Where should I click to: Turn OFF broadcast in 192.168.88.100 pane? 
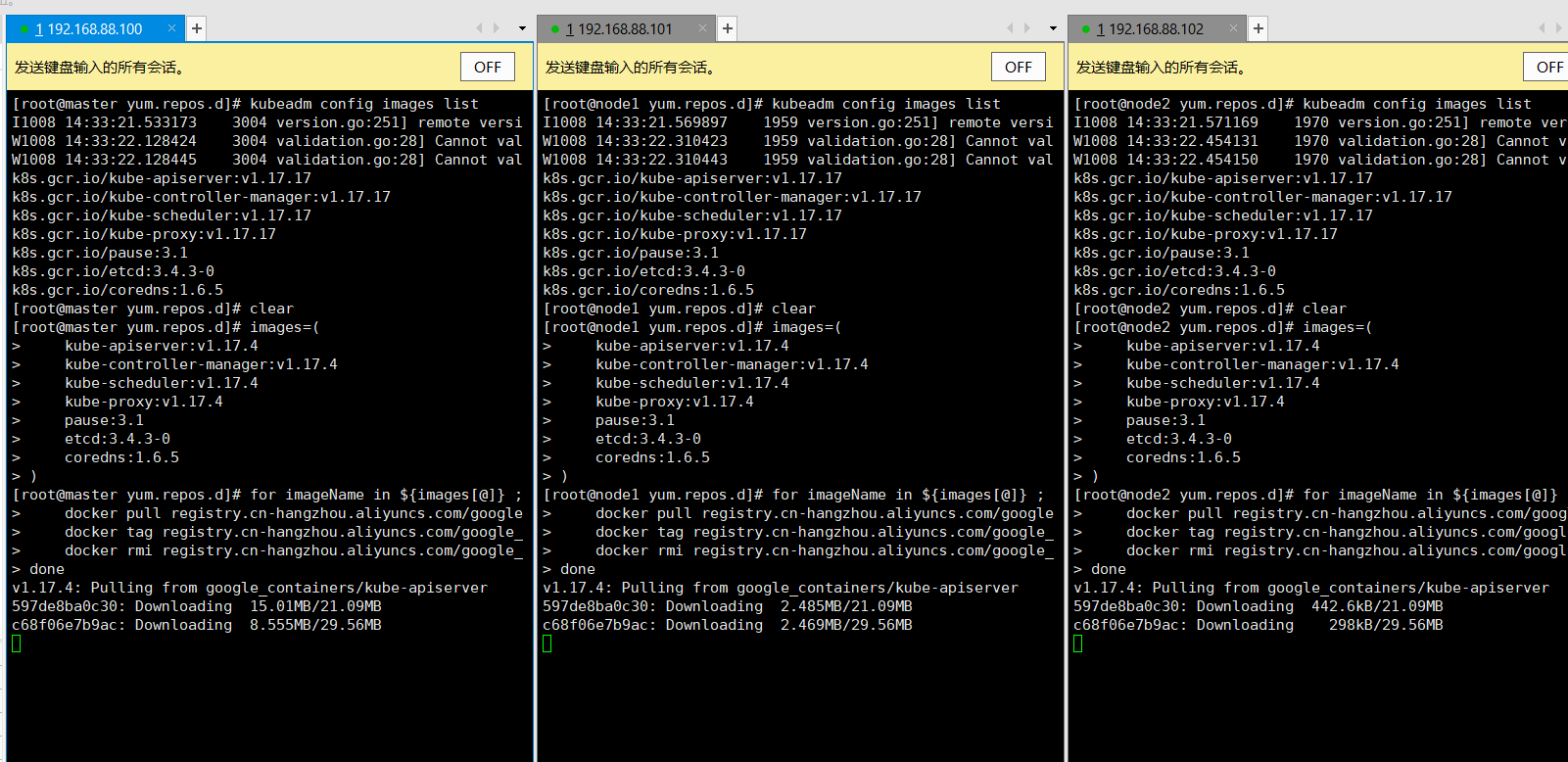tap(488, 67)
